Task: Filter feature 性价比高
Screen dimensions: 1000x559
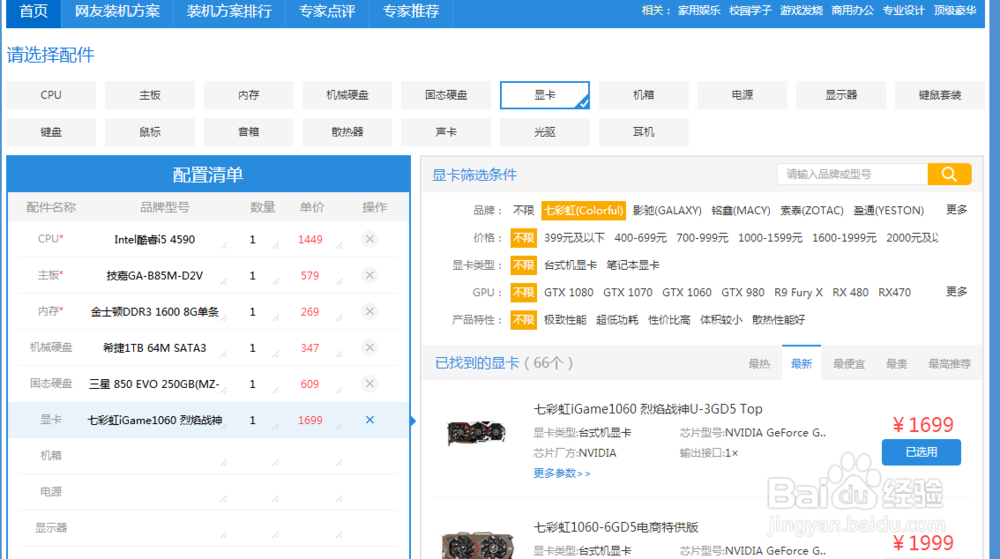Action: [669, 320]
